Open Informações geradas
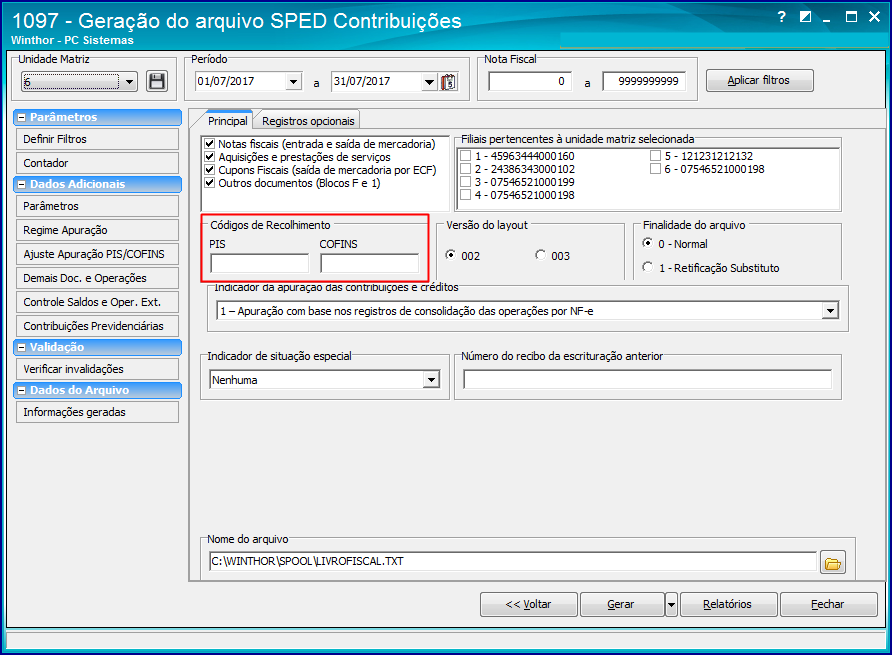The width and height of the screenshot is (892, 655). click(x=97, y=413)
